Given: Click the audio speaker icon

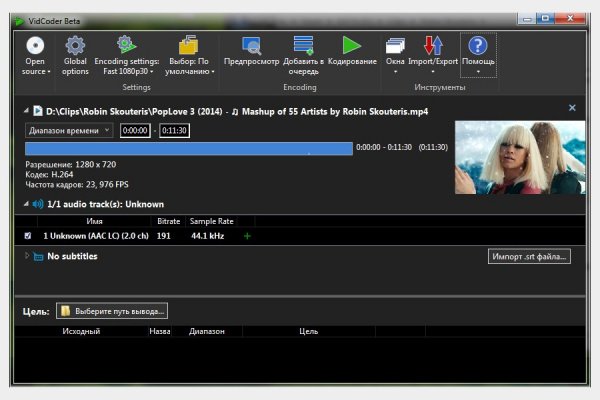Looking at the screenshot, I should [x=38, y=204].
